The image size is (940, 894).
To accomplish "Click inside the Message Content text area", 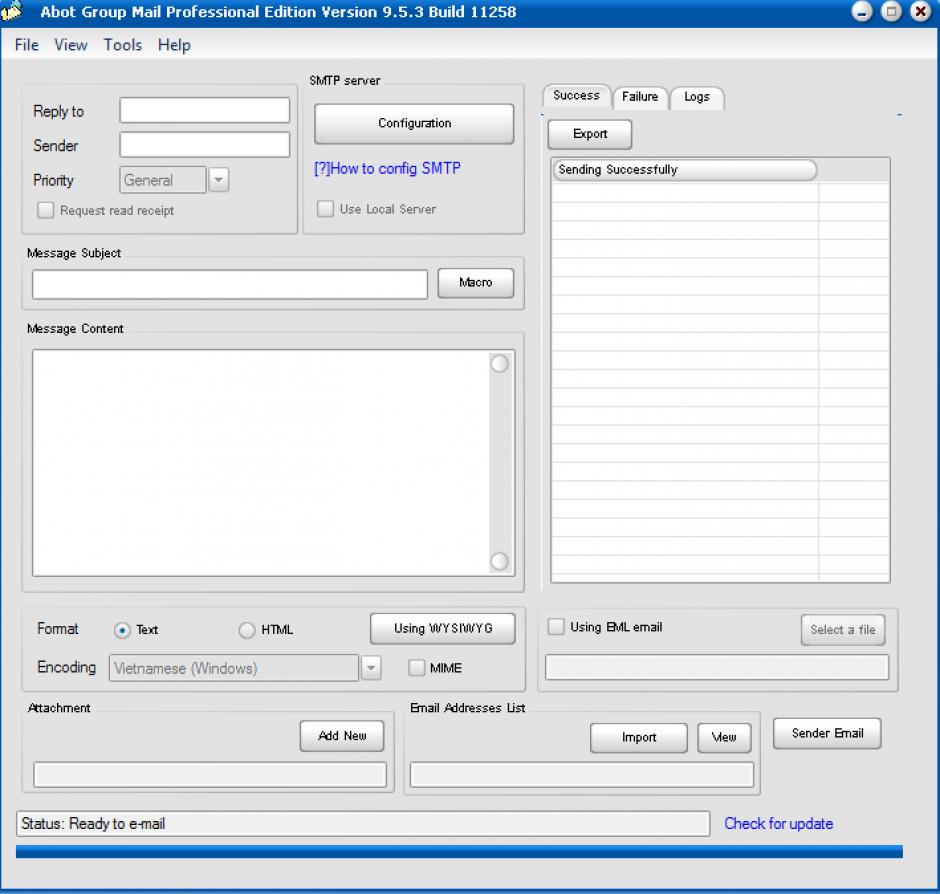I will pos(261,463).
